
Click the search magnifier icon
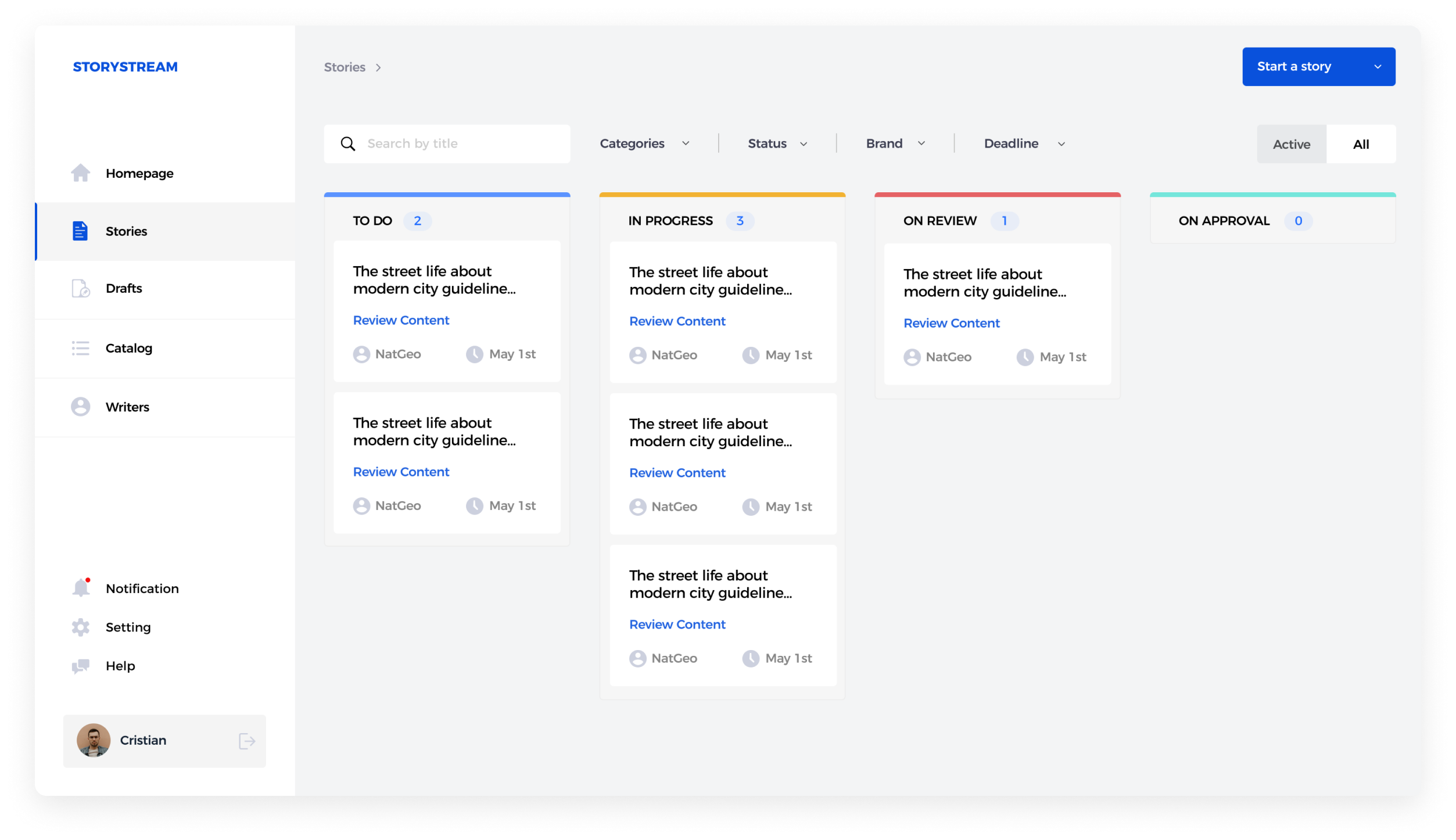348,144
